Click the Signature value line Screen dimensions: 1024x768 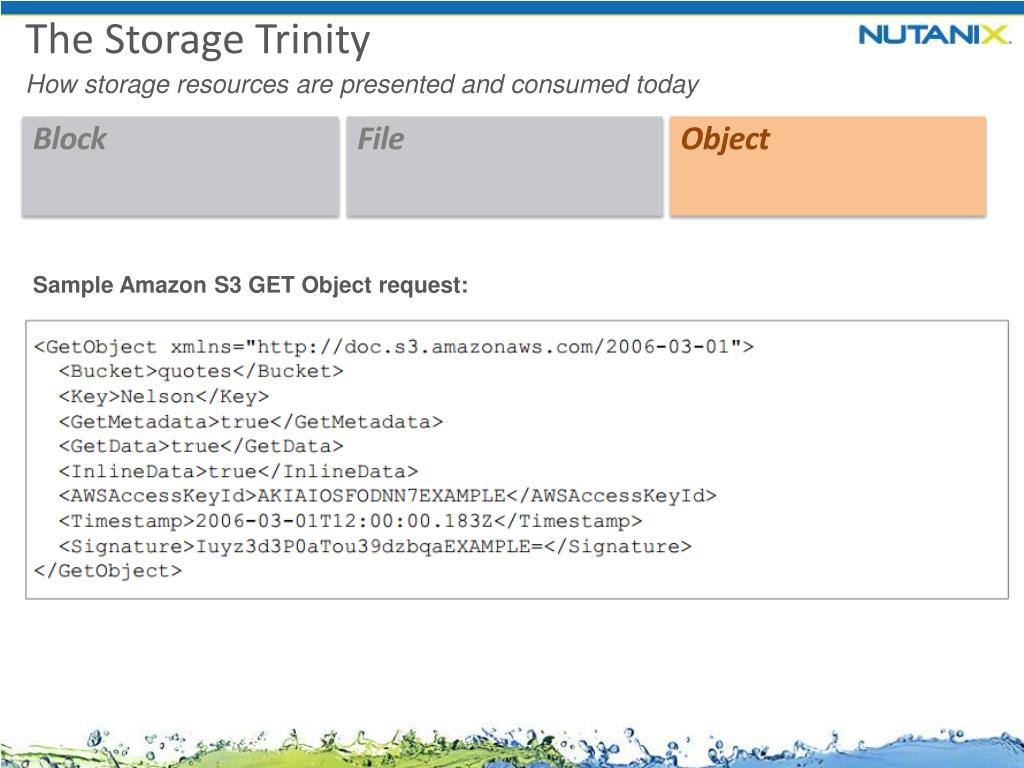click(x=375, y=546)
